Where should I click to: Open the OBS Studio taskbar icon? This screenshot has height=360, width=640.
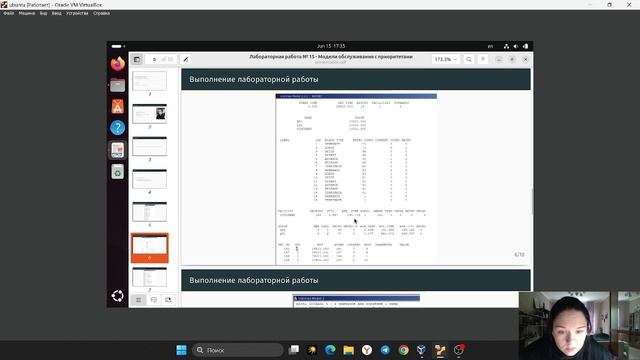tap(459, 350)
